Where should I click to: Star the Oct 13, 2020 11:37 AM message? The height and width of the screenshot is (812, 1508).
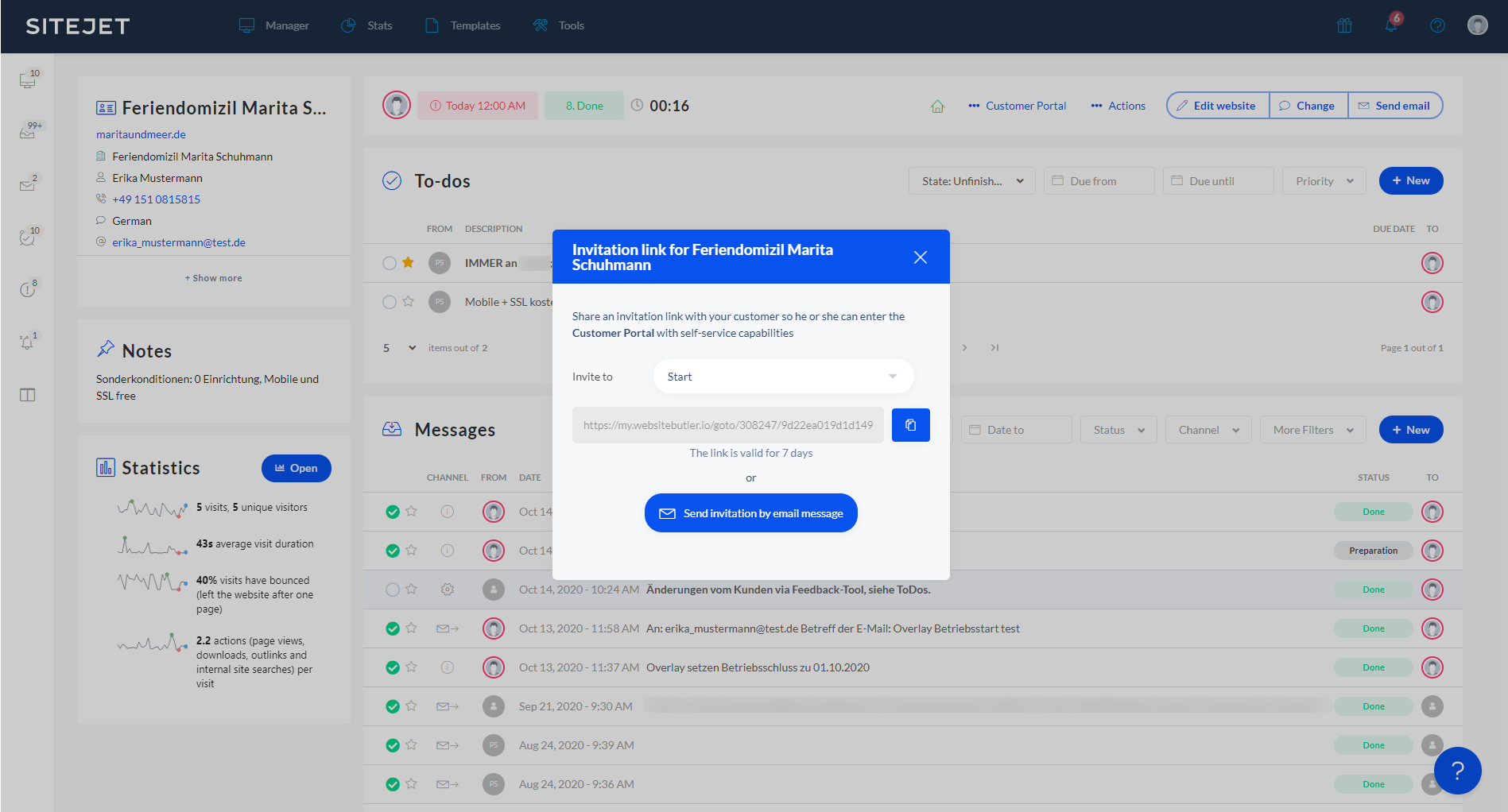coord(411,667)
